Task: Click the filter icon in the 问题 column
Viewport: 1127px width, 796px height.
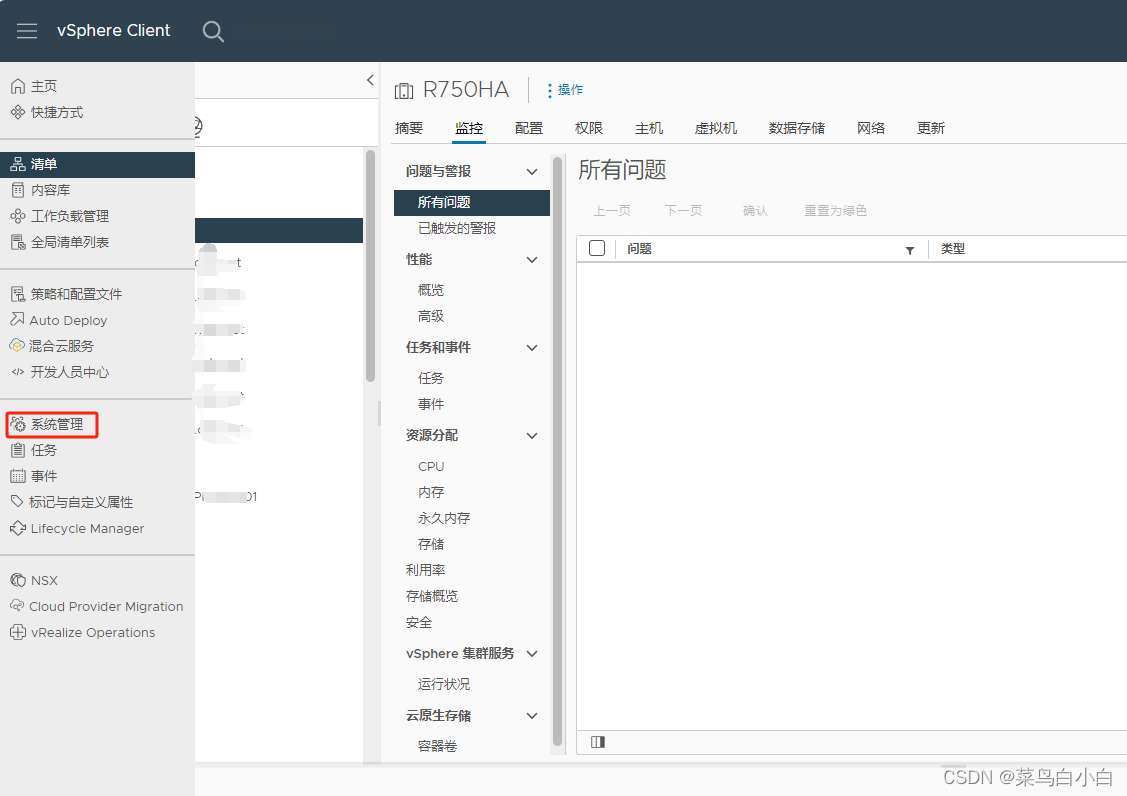Action: point(909,250)
